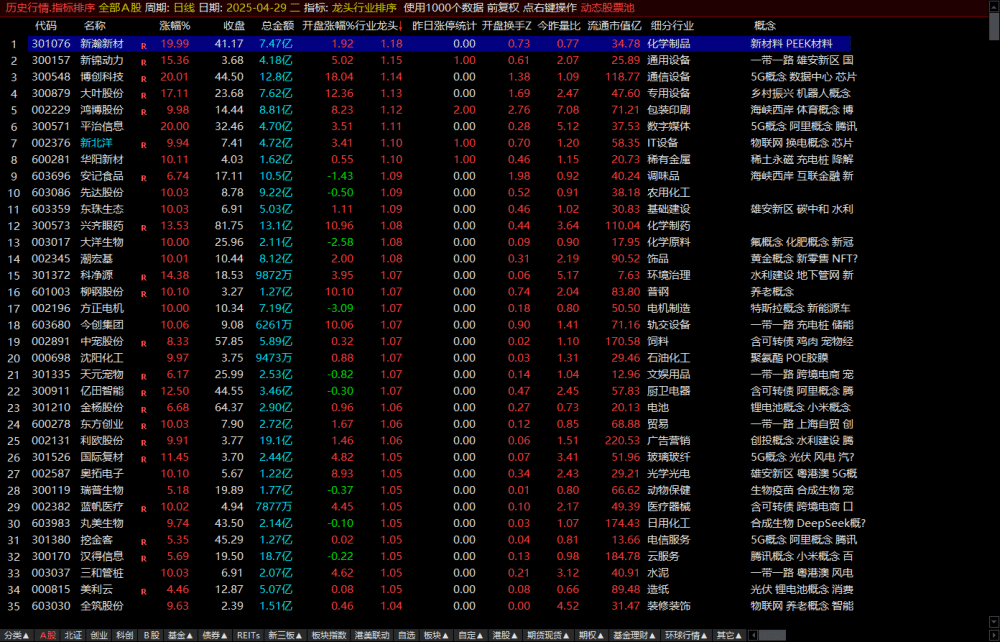Click the R marker beside 东方创业
Image resolution: width=1000 pixels, height=642 pixels.
click(x=143, y=427)
